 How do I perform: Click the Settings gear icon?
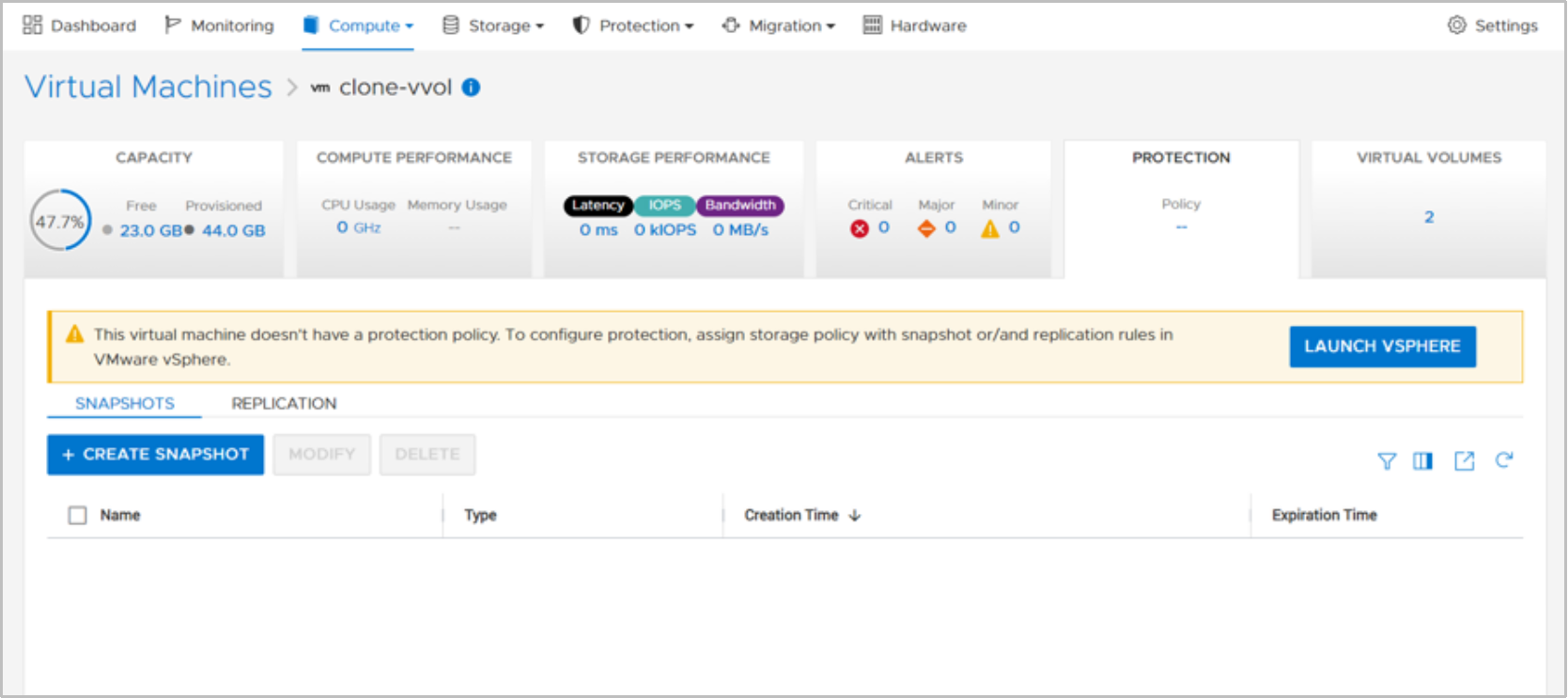(x=1456, y=25)
